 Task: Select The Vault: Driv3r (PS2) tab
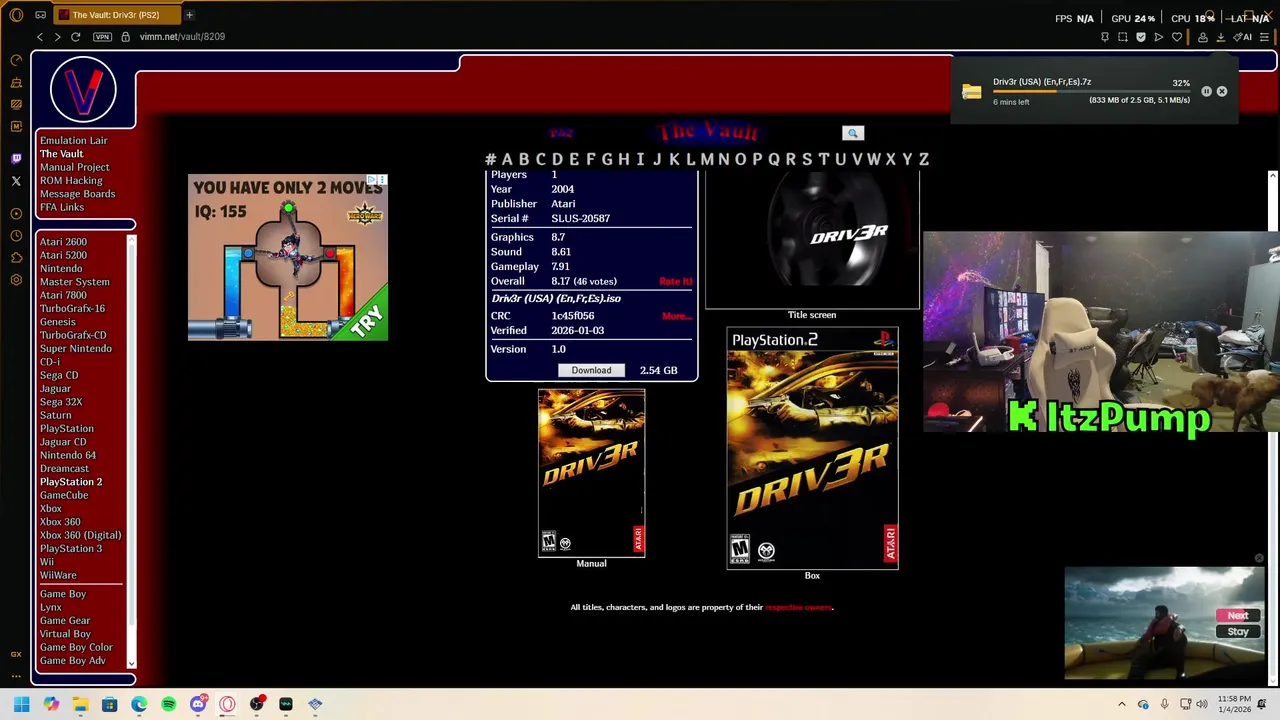pos(116,15)
